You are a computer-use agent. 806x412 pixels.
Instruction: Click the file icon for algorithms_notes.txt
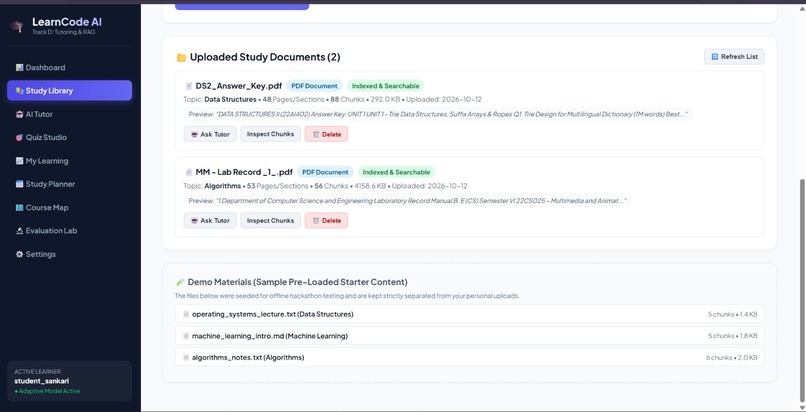click(x=186, y=358)
